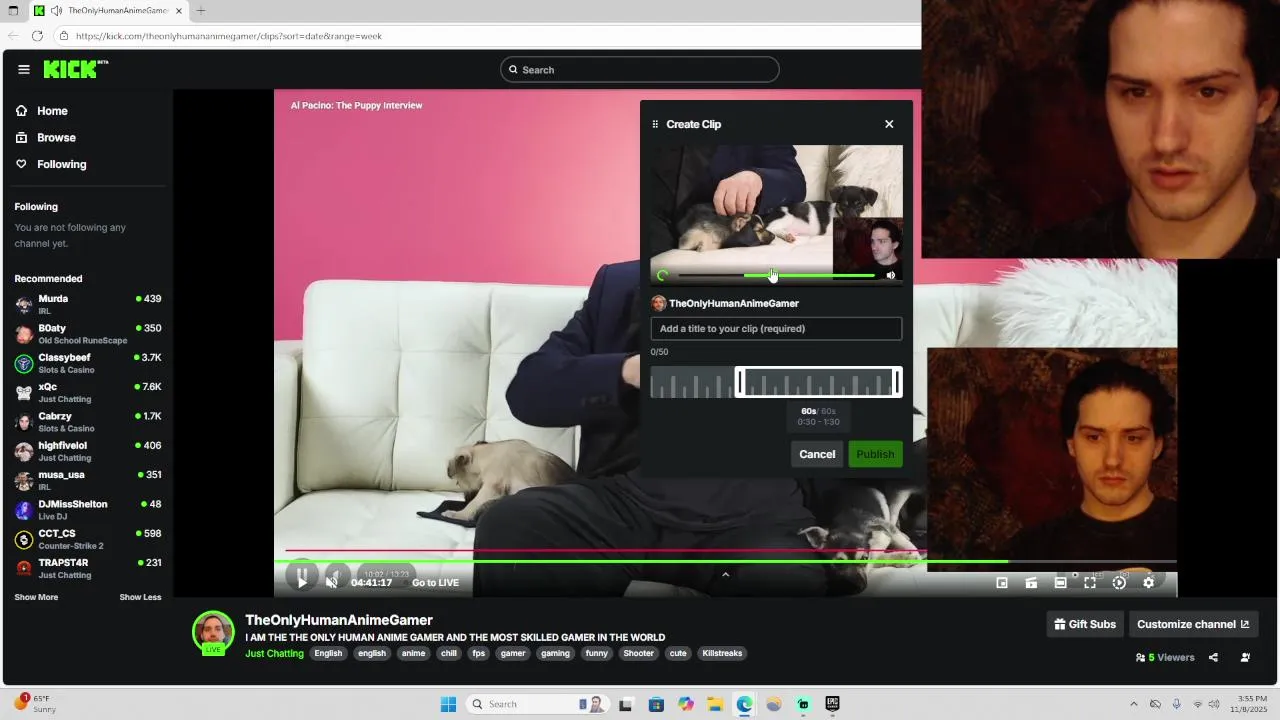Open player settings gear

coord(1148,583)
